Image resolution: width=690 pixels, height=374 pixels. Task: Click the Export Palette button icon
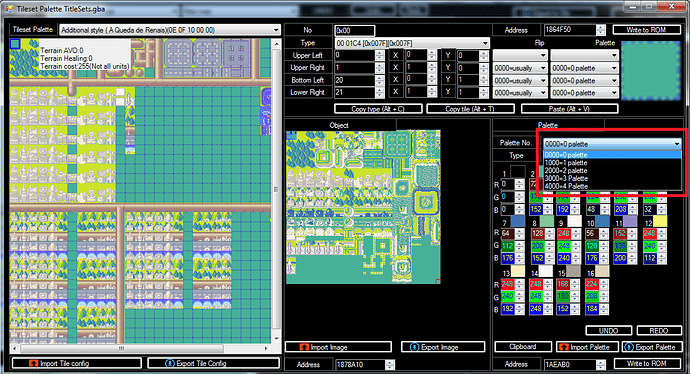[x=629, y=347]
